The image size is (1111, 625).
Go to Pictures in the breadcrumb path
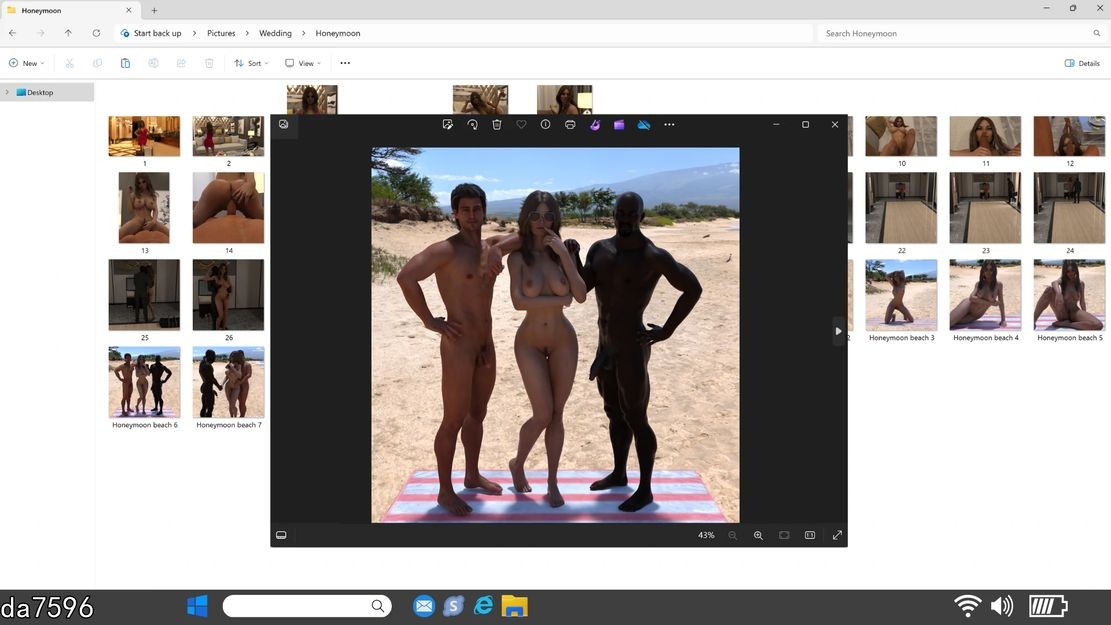pyautogui.click(x=221, y=33)
